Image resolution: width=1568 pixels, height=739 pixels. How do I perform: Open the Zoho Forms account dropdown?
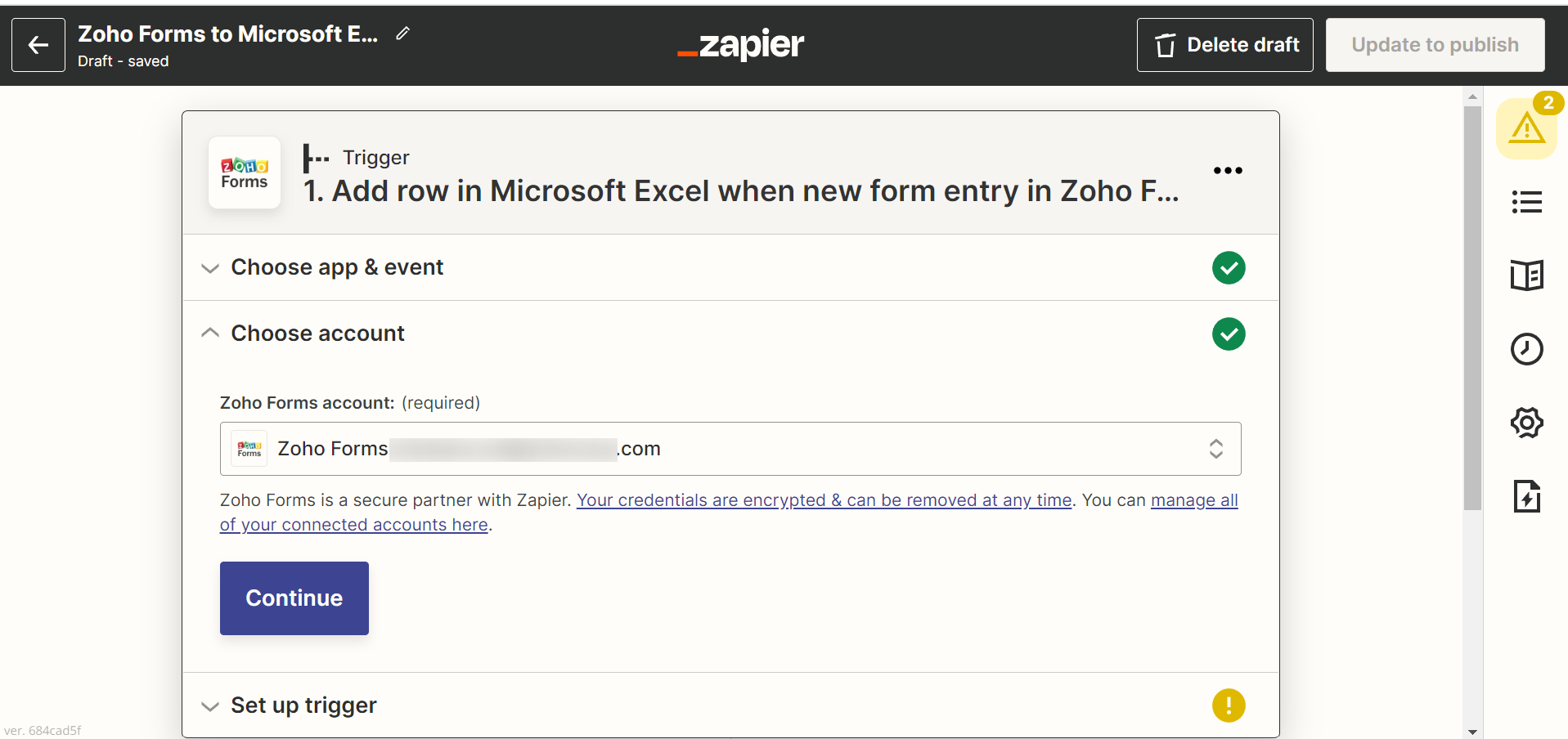point(730,449)
